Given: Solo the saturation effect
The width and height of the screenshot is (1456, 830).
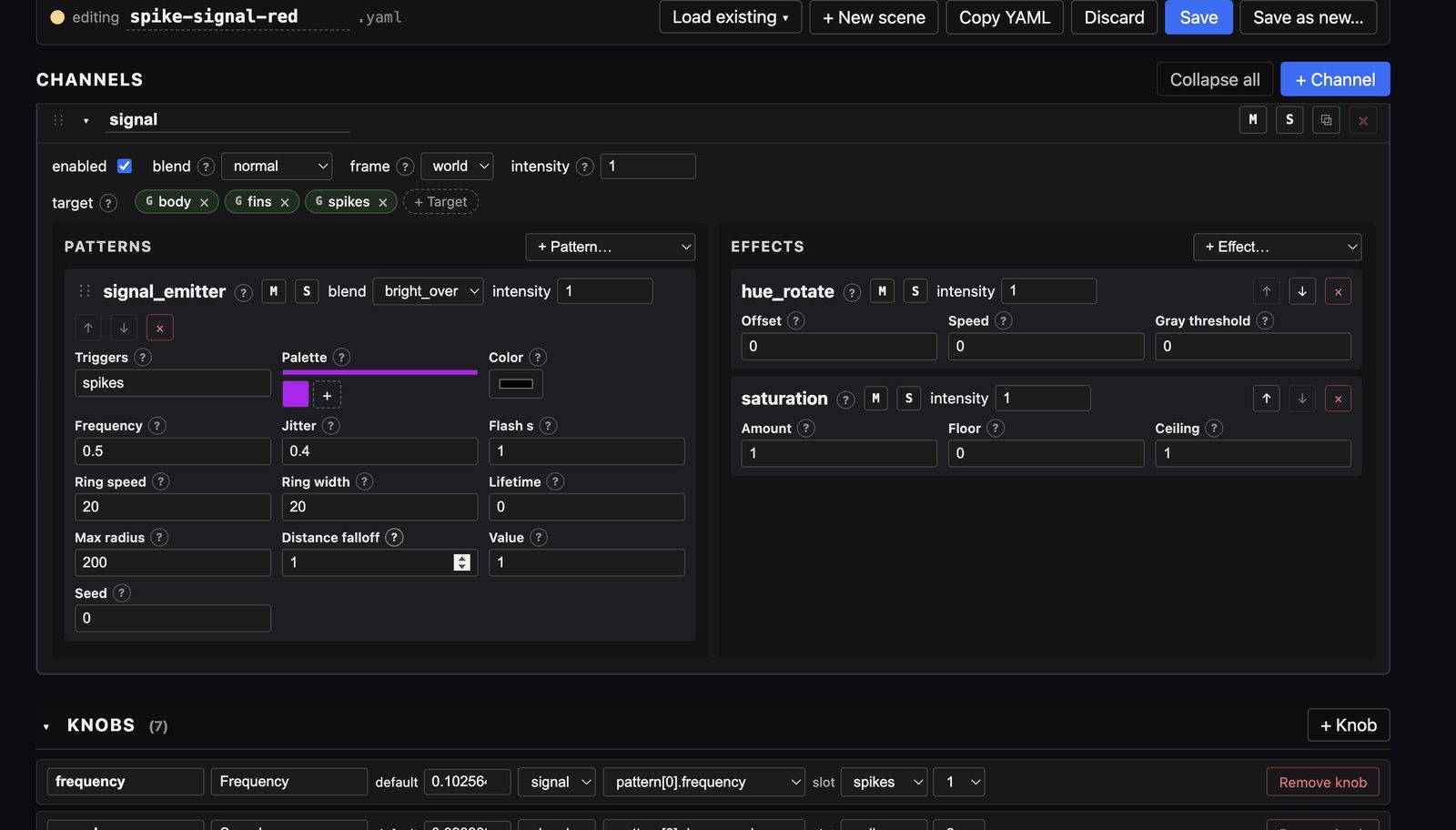Looking at the screenshot, I should pyautogui.click(x=908, y=399).
